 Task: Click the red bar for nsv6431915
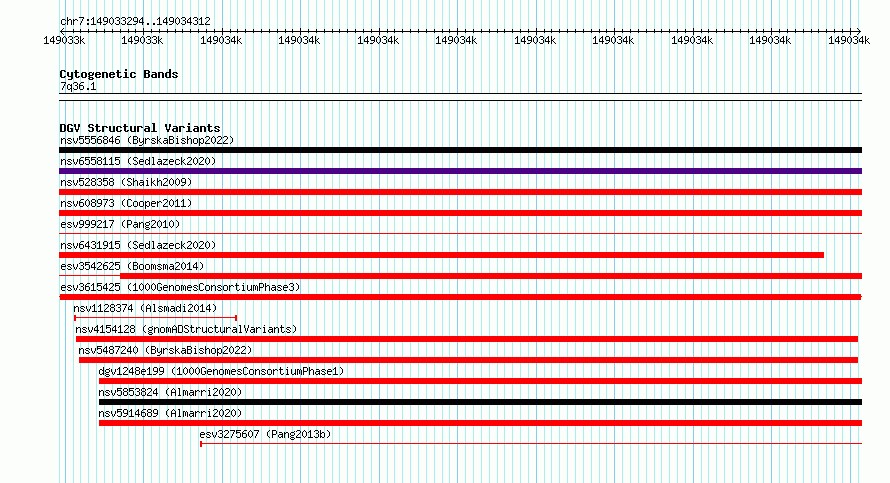442,255
